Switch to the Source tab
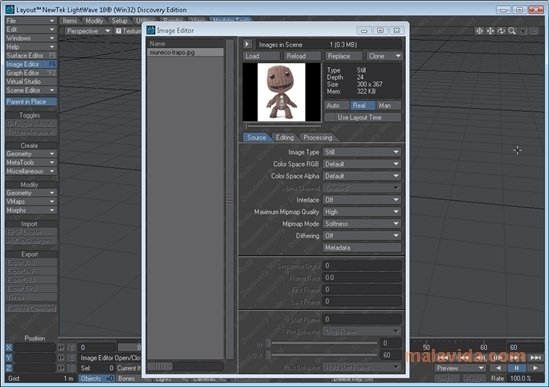549x387 pixels. 256,137
